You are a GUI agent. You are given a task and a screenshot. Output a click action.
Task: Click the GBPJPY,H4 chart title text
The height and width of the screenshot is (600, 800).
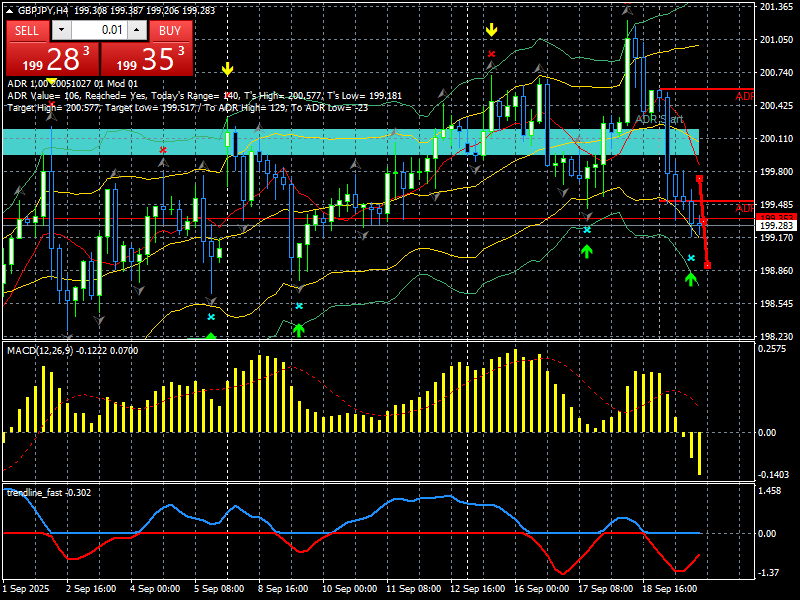pos(43,11)
